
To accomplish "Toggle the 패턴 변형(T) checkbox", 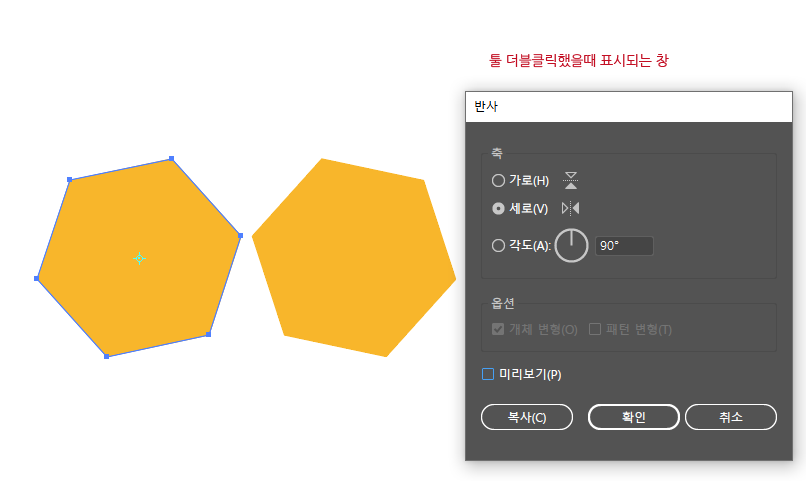I will [x=595, y=329].
